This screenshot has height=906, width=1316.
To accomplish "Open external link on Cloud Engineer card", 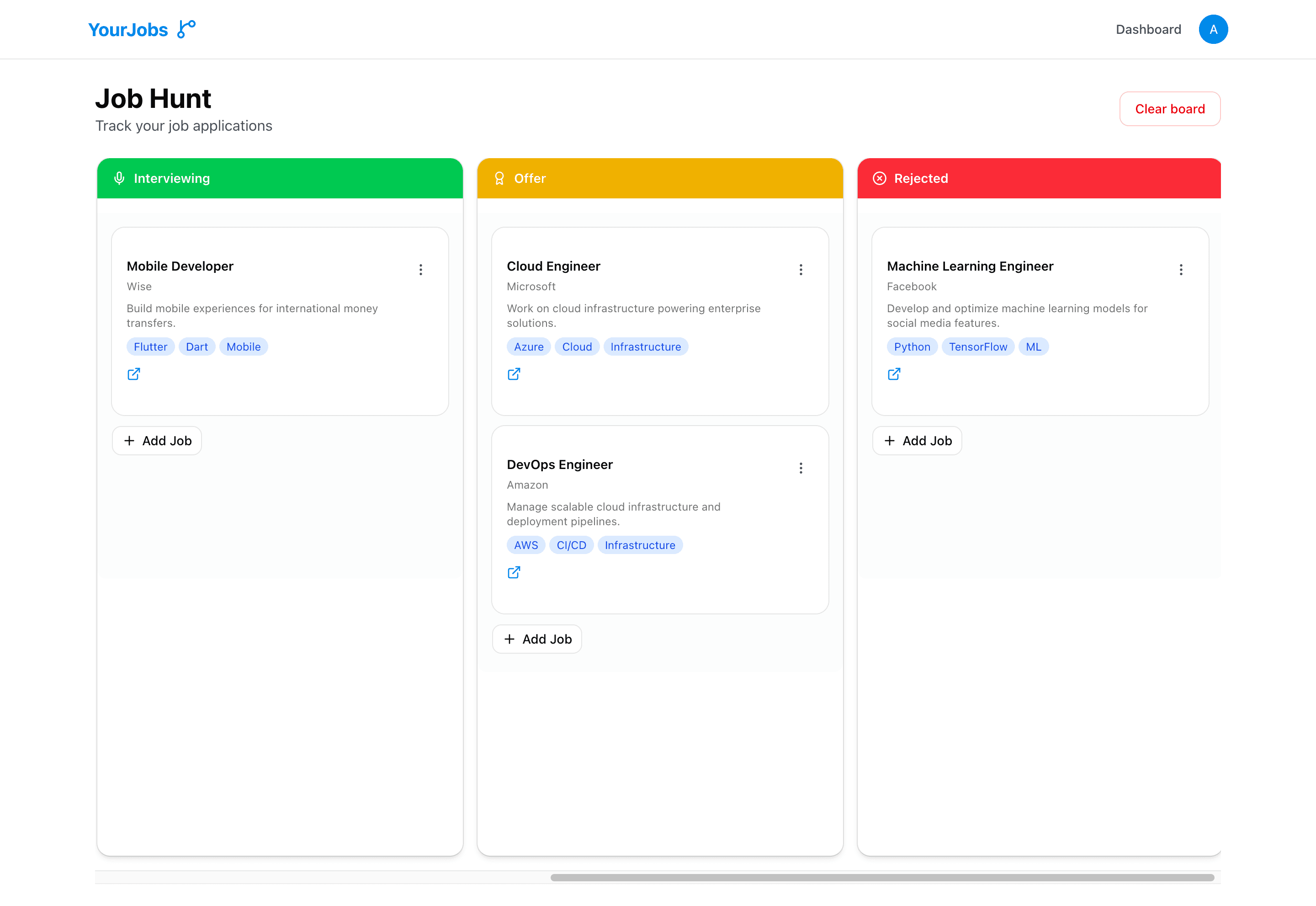I will tap(514, 373).
